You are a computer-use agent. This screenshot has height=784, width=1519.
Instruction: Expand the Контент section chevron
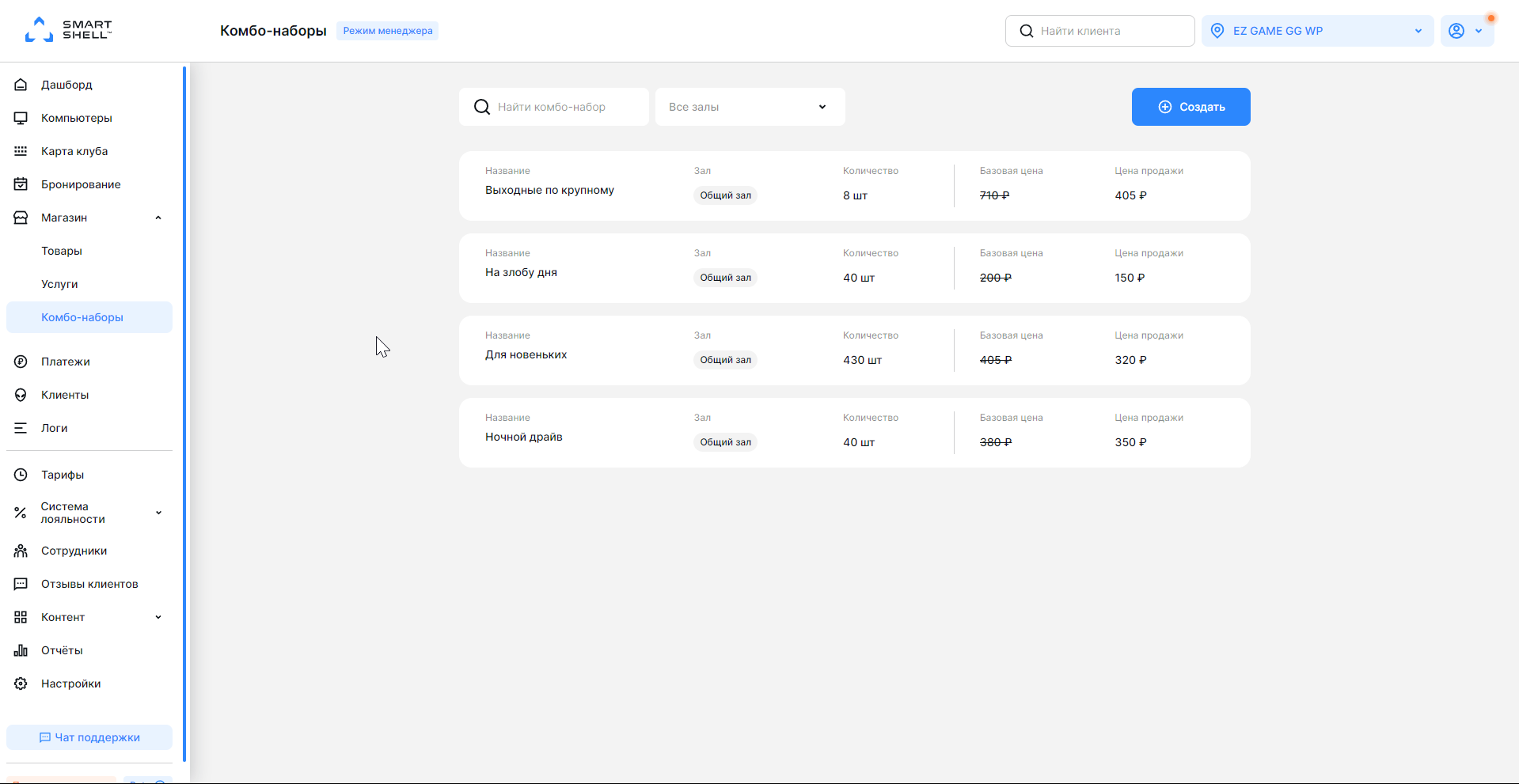(158, 617)
